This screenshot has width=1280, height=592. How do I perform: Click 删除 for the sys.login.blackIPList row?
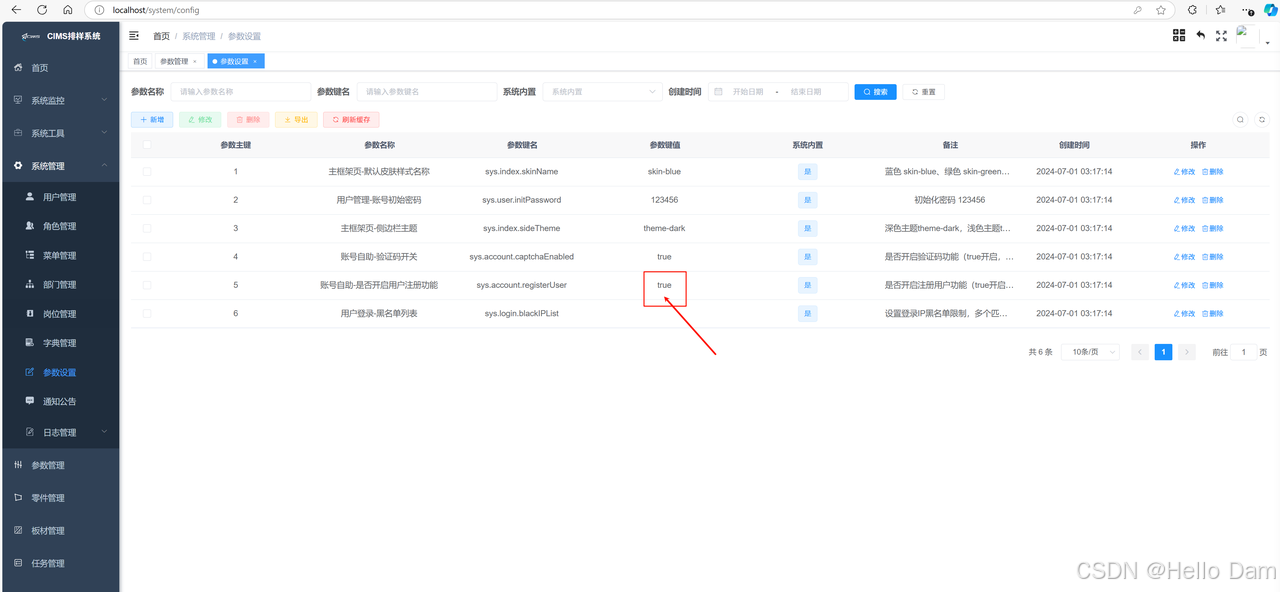pos(1212,313)
